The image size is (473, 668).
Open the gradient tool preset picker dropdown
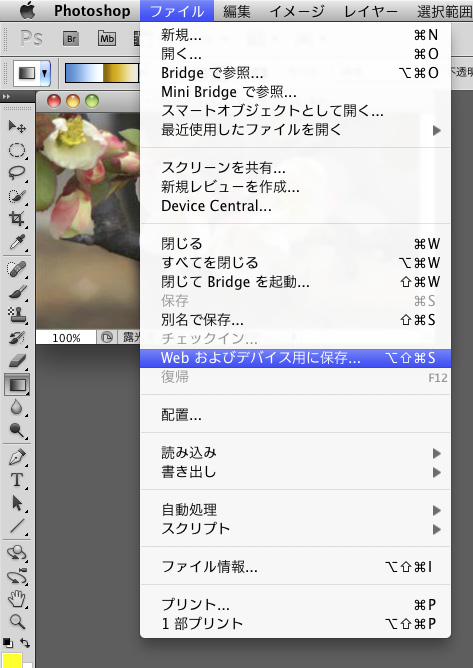coord(44,73)
